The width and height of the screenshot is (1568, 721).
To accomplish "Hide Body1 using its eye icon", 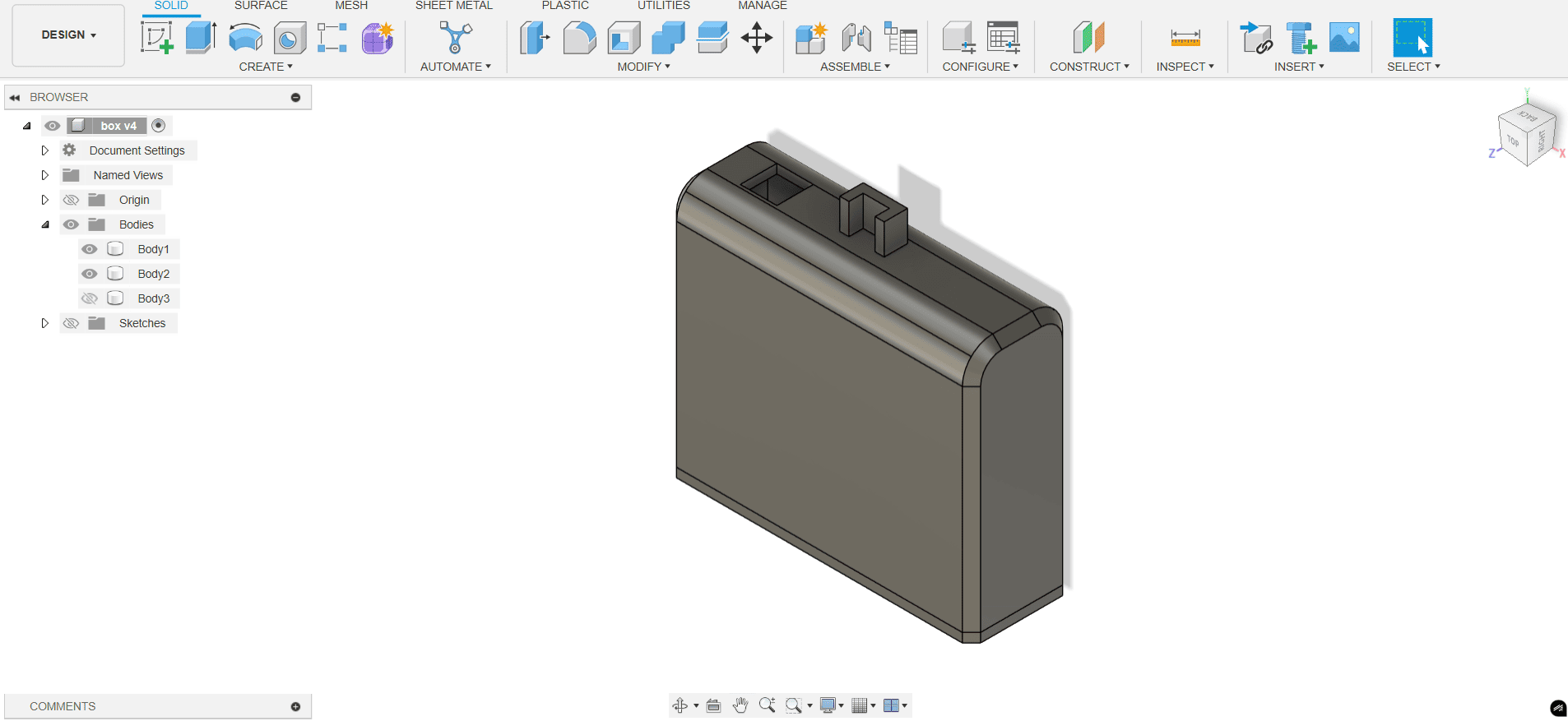I will pos(90,249).
